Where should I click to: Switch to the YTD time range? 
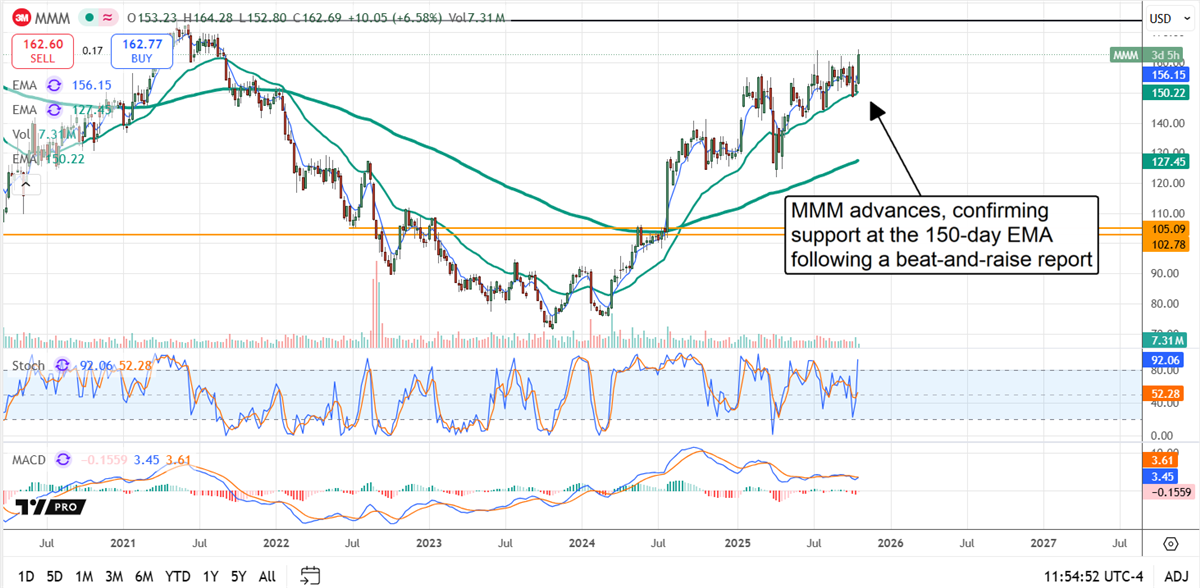click(179, 575)
